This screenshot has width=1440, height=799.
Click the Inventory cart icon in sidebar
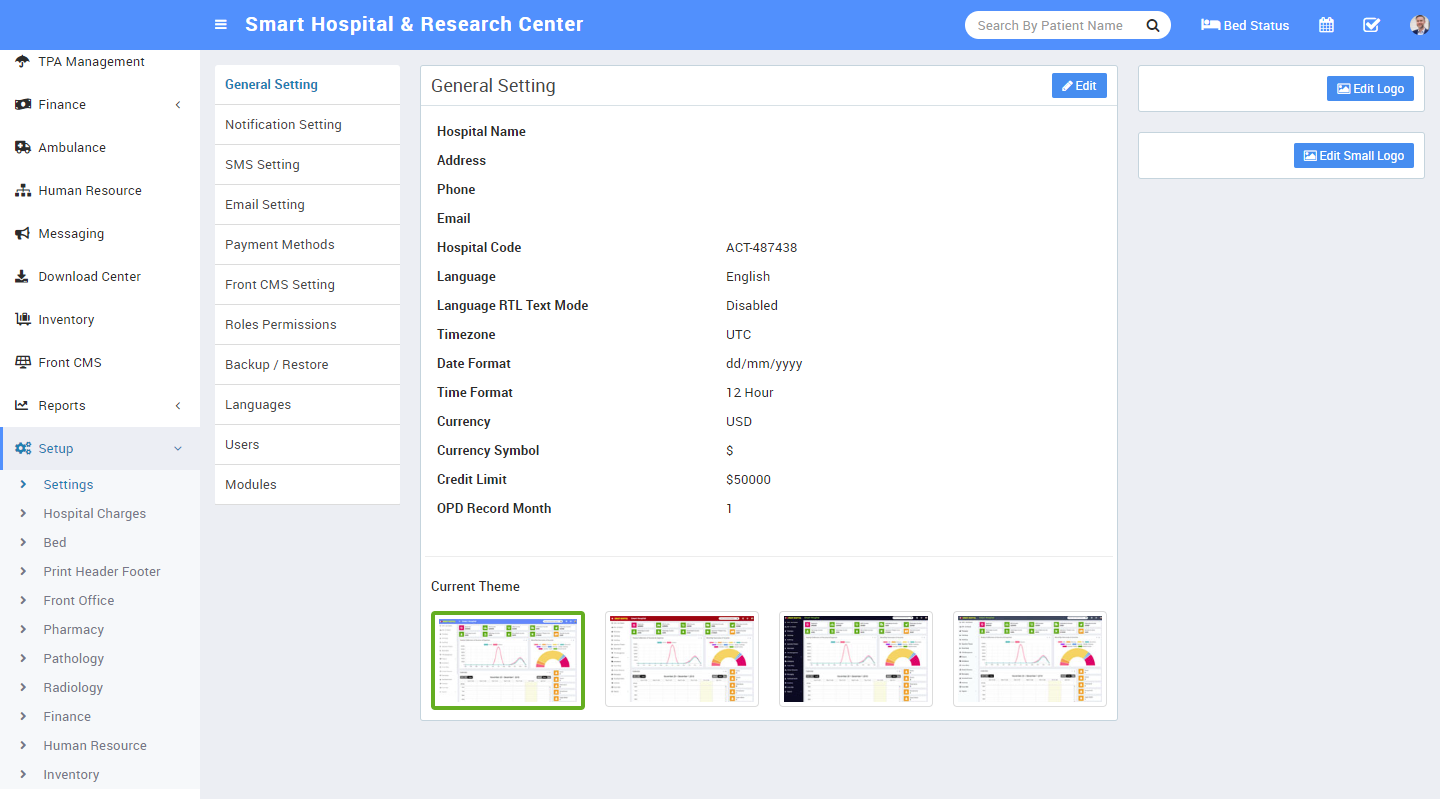click(22, 319)
